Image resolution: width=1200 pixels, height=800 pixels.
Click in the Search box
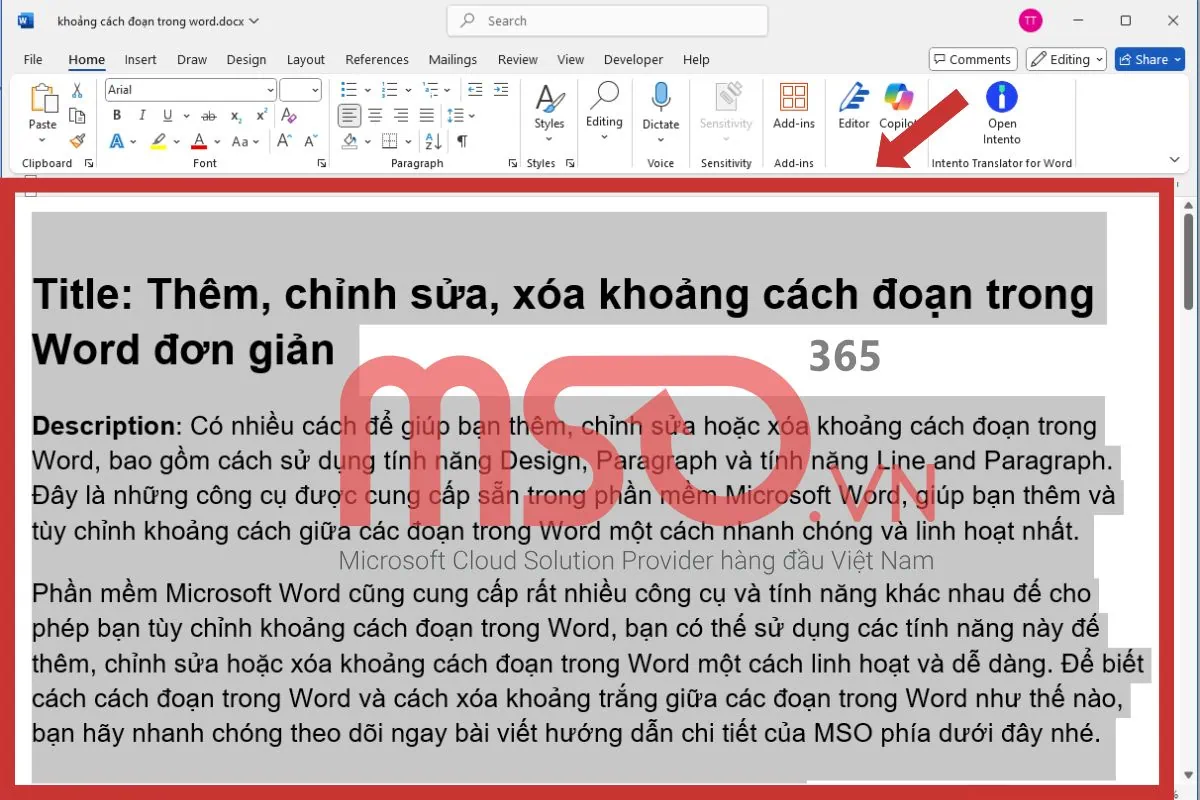click(x=607, y=21)
